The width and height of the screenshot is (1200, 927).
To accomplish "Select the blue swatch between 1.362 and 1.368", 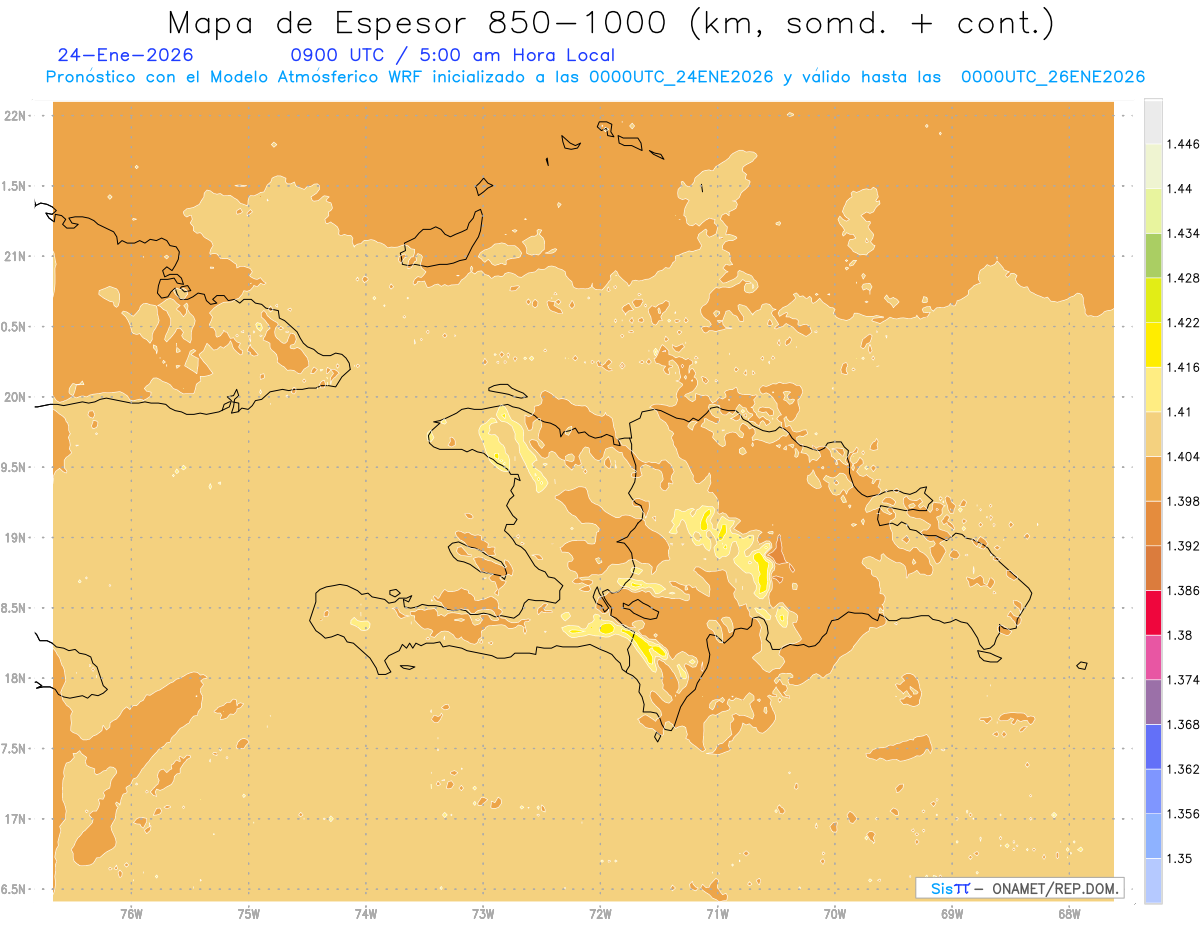I will click(1153, 747).
